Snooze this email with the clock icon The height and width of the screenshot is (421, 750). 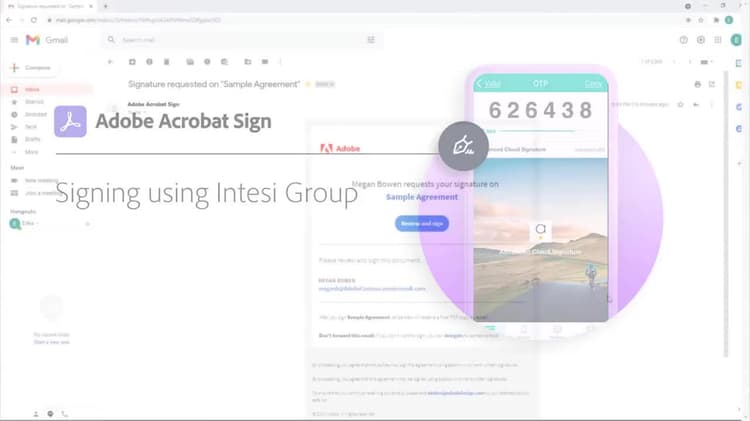[207, 62]
